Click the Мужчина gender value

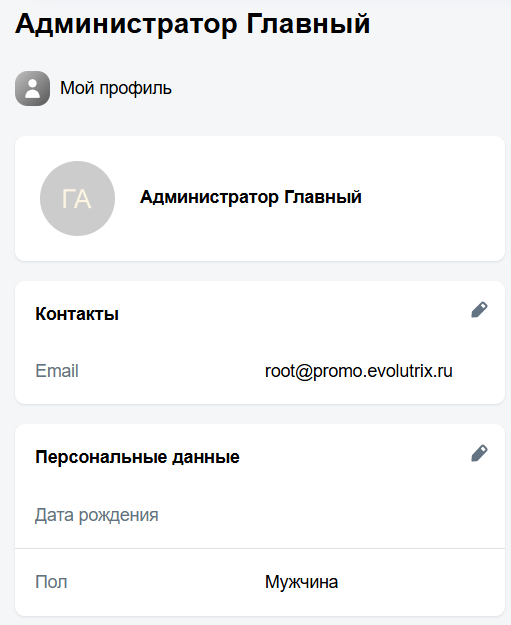(x=301, y=582)
